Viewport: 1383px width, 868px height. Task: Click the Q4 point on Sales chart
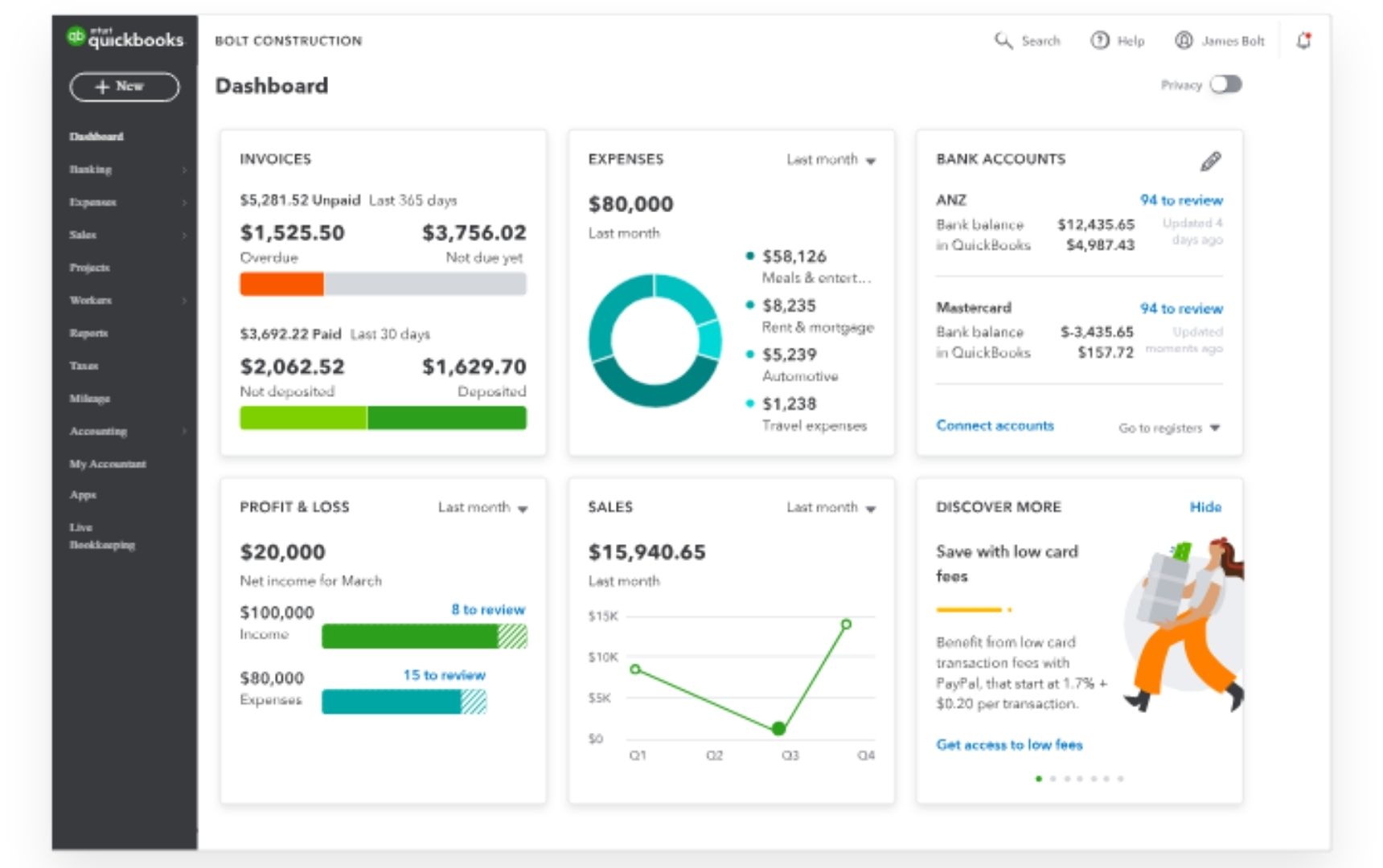(x=846, y=624)
